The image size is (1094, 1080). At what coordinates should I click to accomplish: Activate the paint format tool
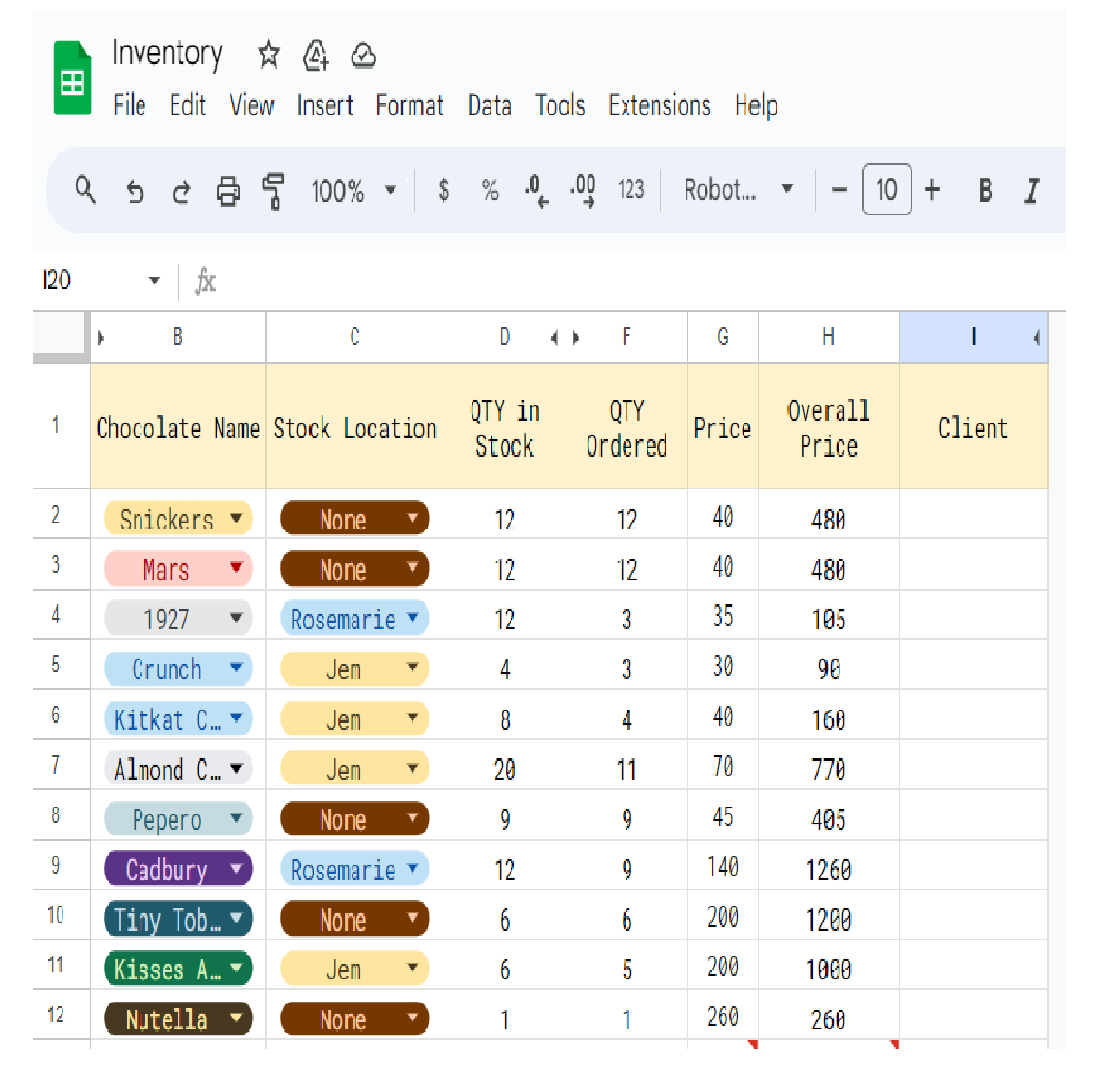[x=273, y=190]
